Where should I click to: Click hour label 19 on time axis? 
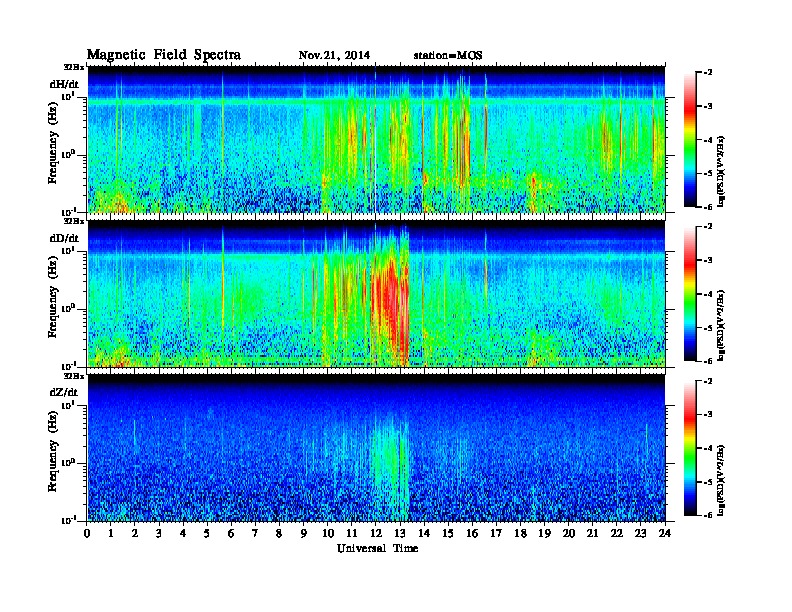tap(544, 534)
